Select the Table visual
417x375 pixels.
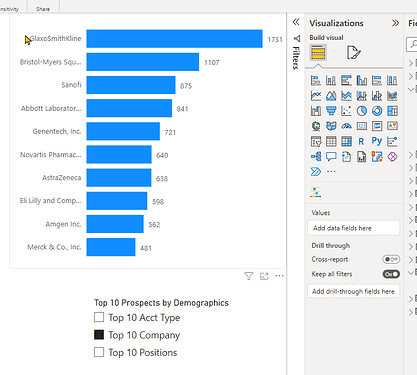(331, 141)
